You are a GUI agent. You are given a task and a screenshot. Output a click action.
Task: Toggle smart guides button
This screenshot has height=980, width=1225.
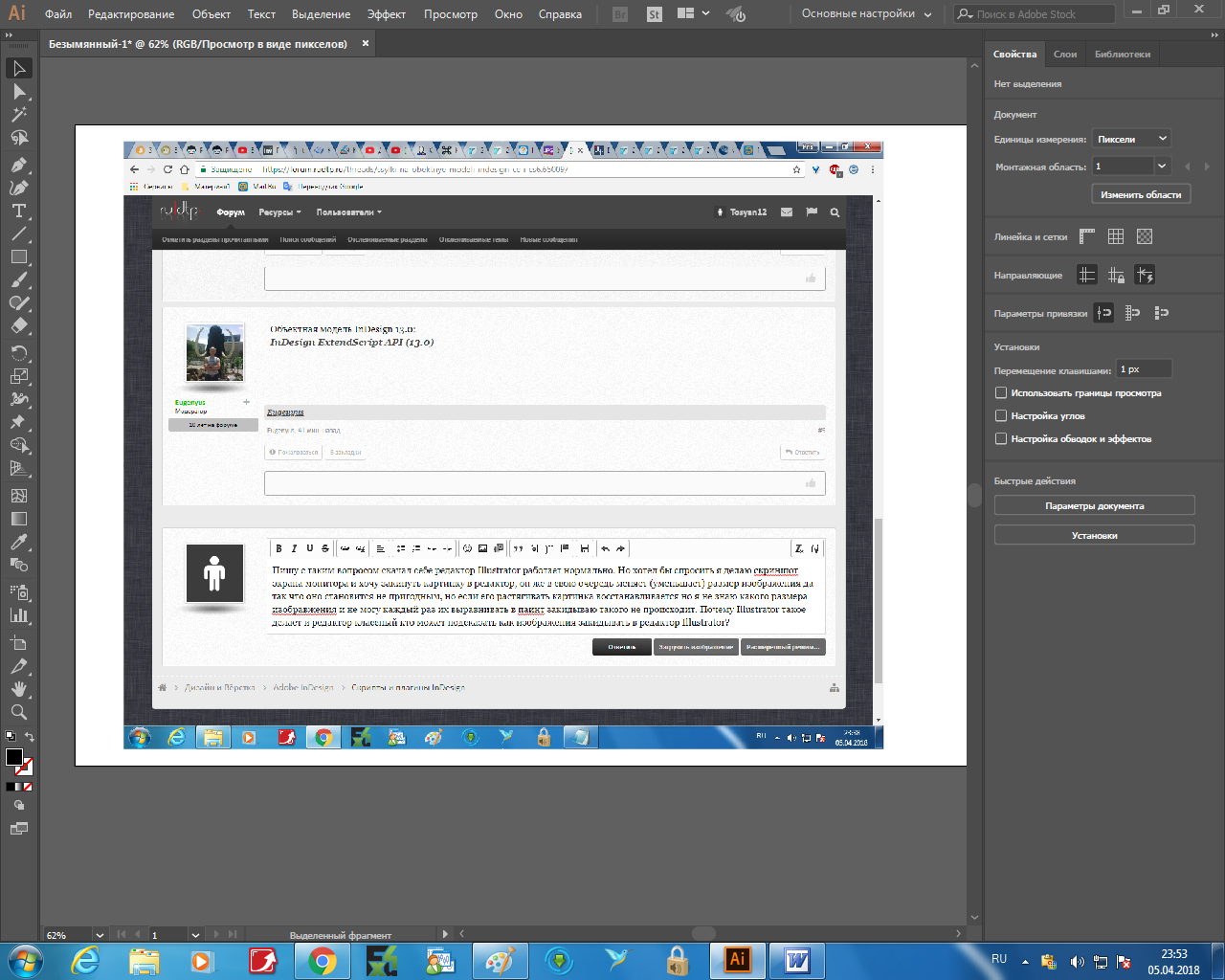(1145, 275)
